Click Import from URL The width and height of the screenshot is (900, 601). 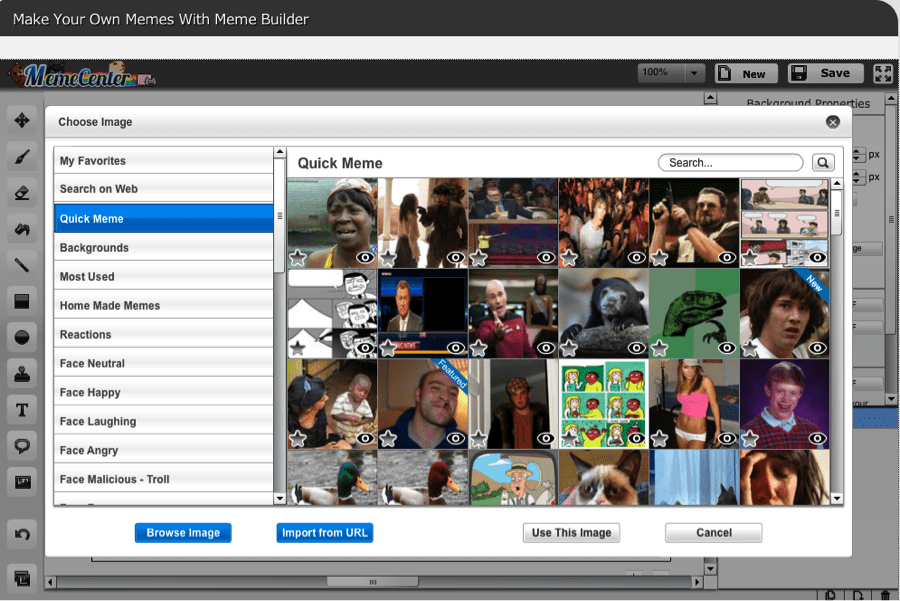(325, 533)
